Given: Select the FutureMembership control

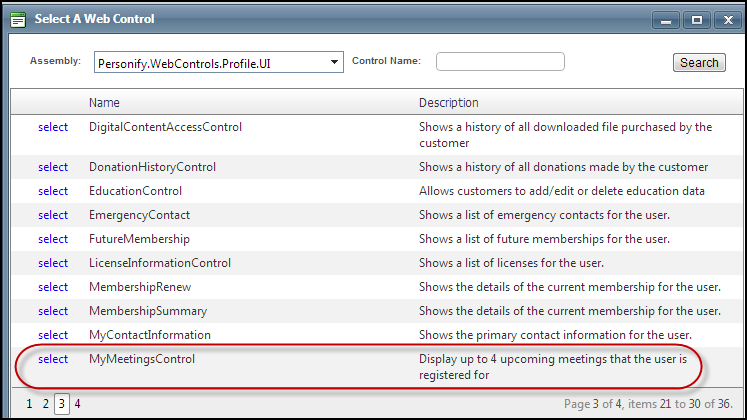Looking at the screenshot, I should click(53, 239).
